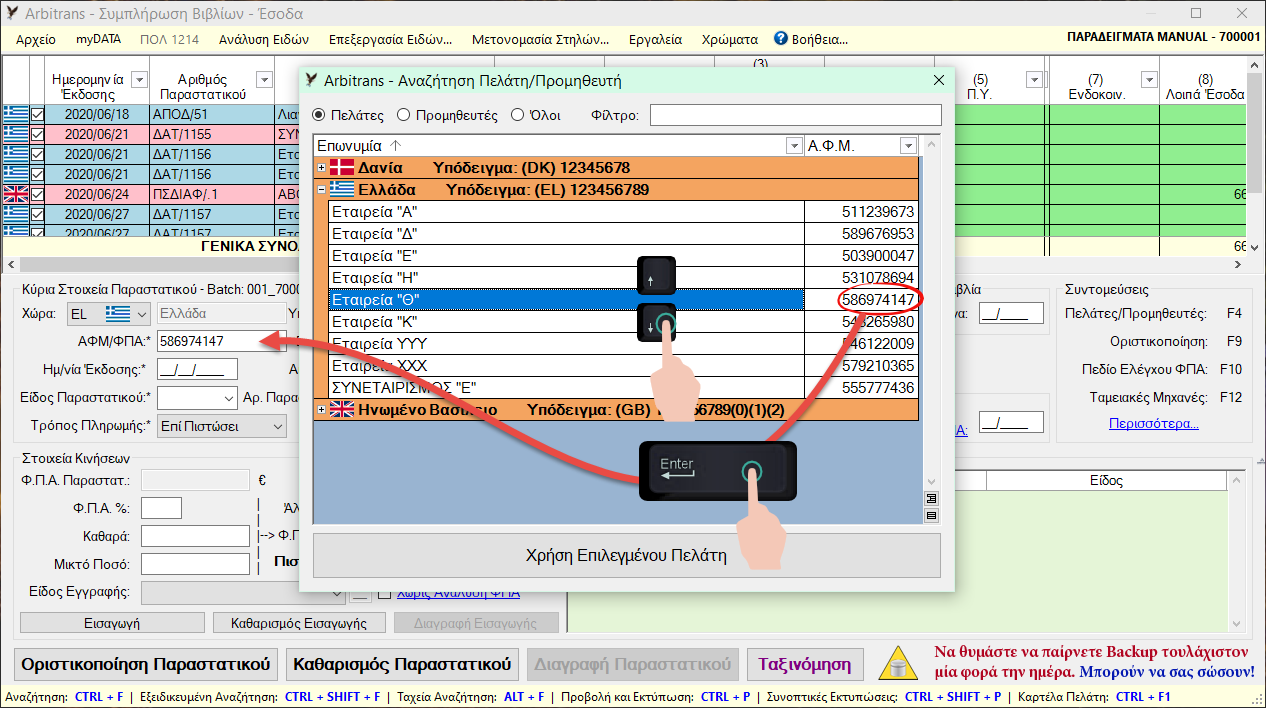Open the Αρχείο menu

[x=37, y=40]
